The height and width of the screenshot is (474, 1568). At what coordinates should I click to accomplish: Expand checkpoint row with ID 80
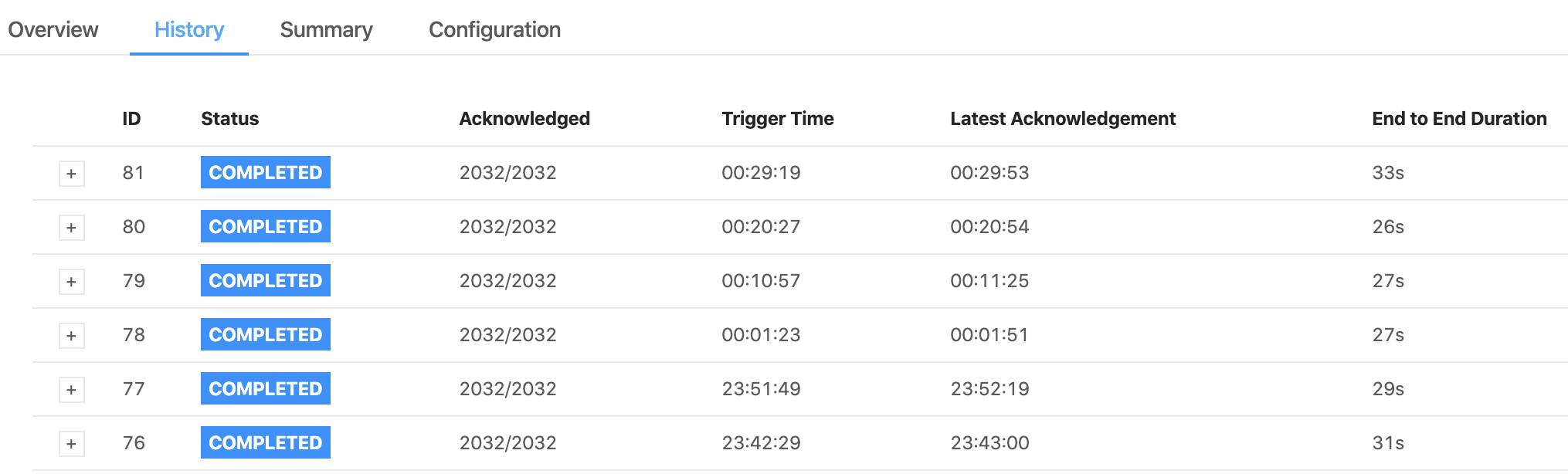point(72,228)
